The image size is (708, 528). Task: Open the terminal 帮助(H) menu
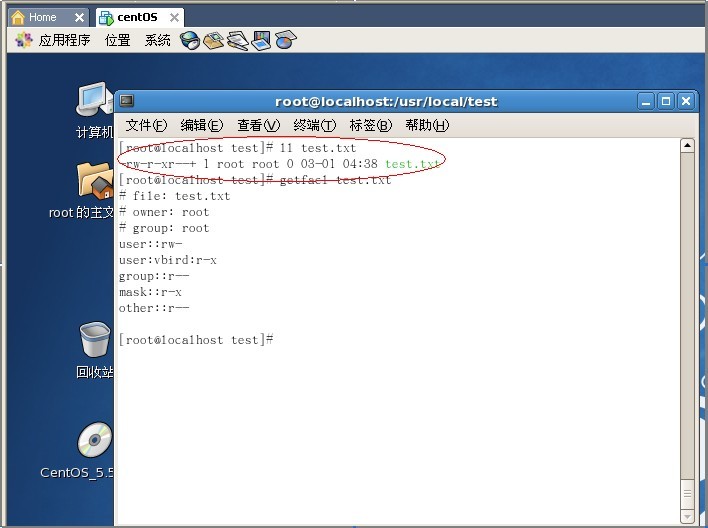pyautogui.click(x=427, y=125)
